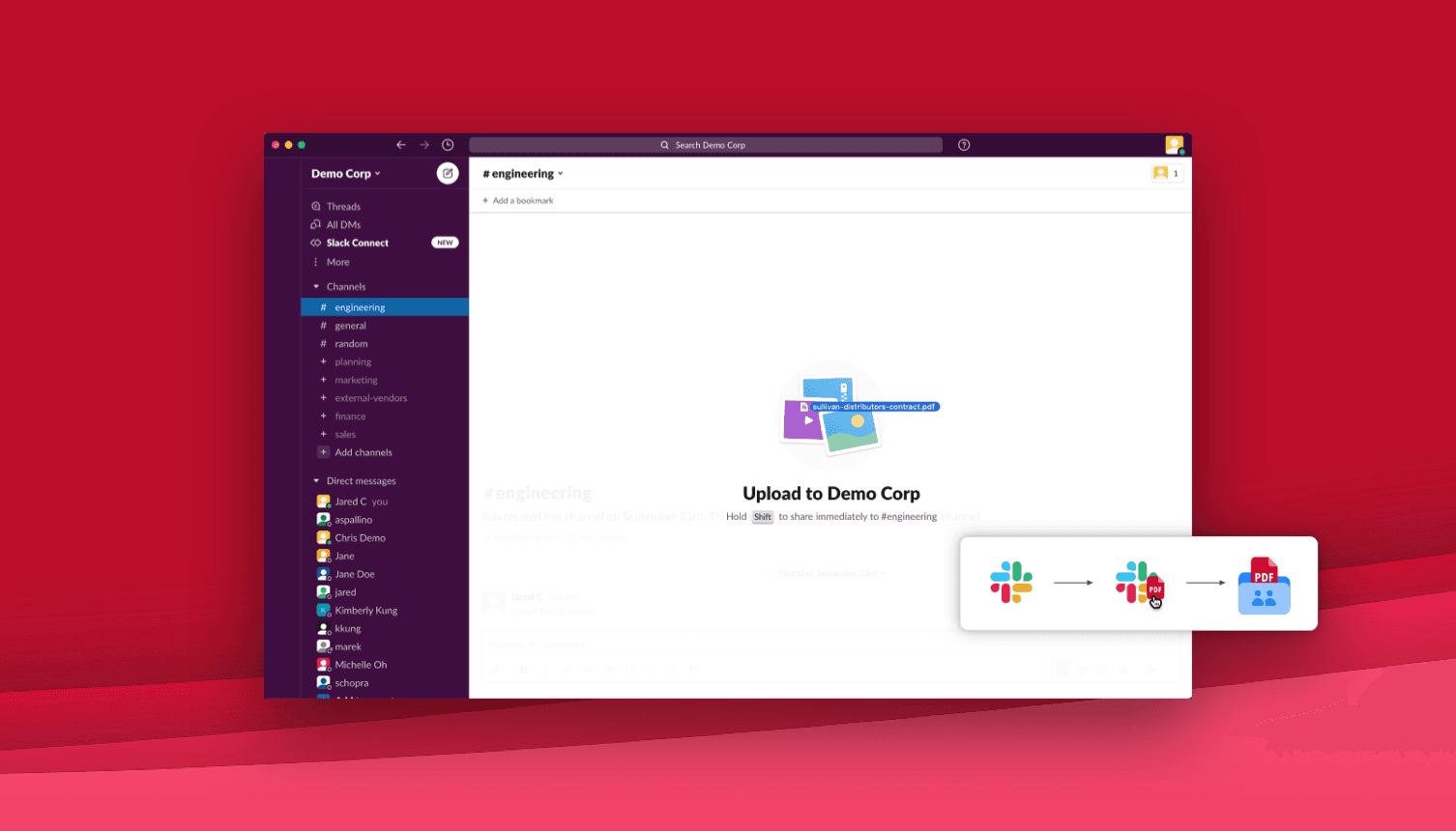Click Add channels in the sidebar
Viewport: 1456px width, 831px height.
pos(362,452)
